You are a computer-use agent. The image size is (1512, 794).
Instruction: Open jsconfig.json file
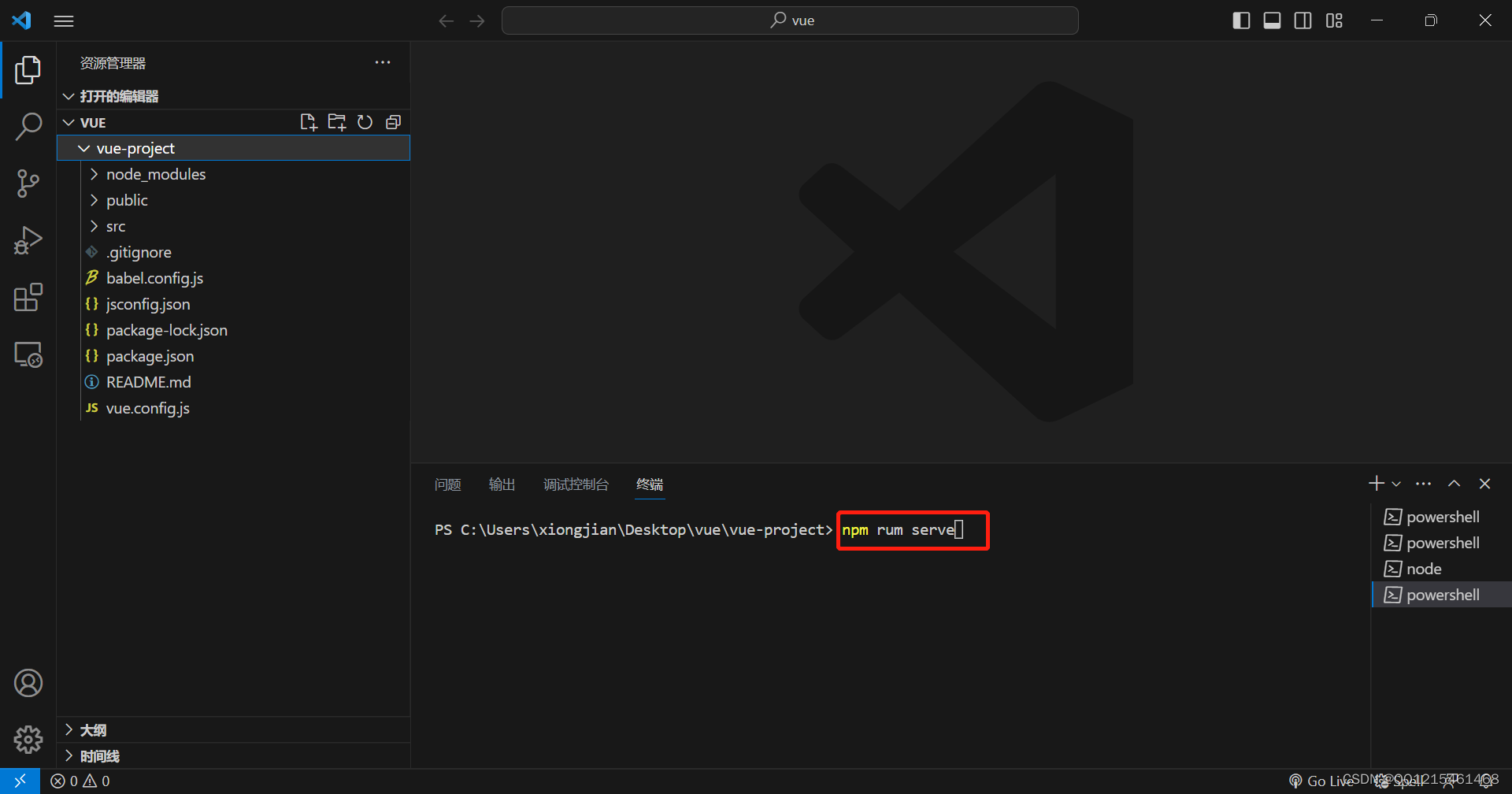[234, 304]
